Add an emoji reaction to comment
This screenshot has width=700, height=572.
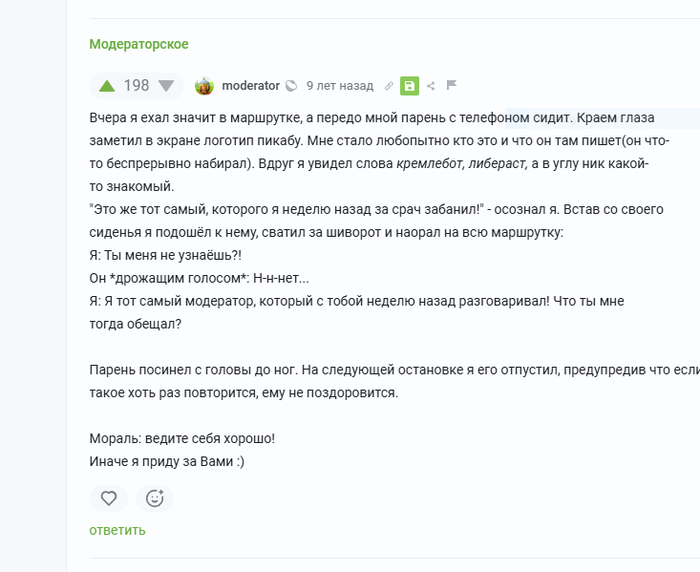154,498
